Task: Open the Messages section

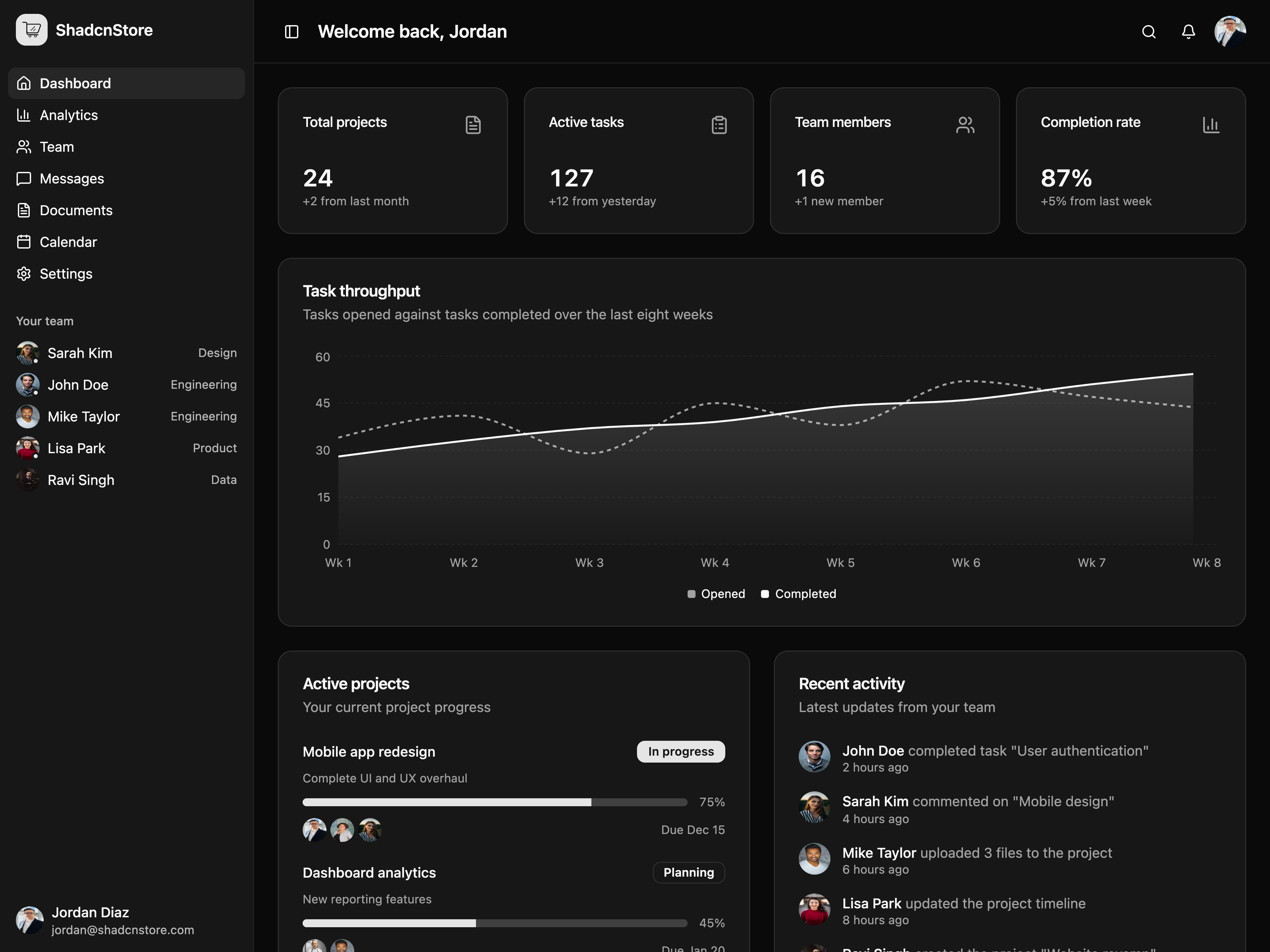Action: [126, 178]
